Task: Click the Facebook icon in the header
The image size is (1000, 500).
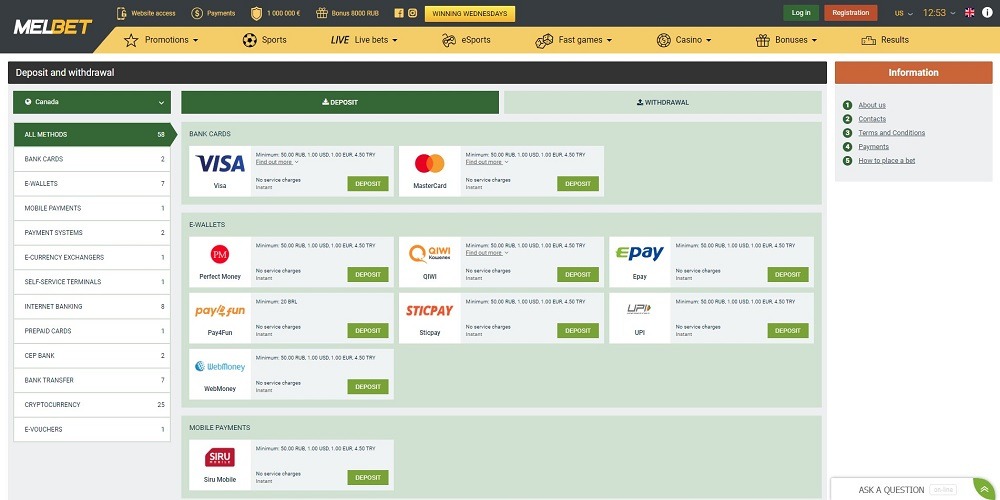Action: (399, 13)
